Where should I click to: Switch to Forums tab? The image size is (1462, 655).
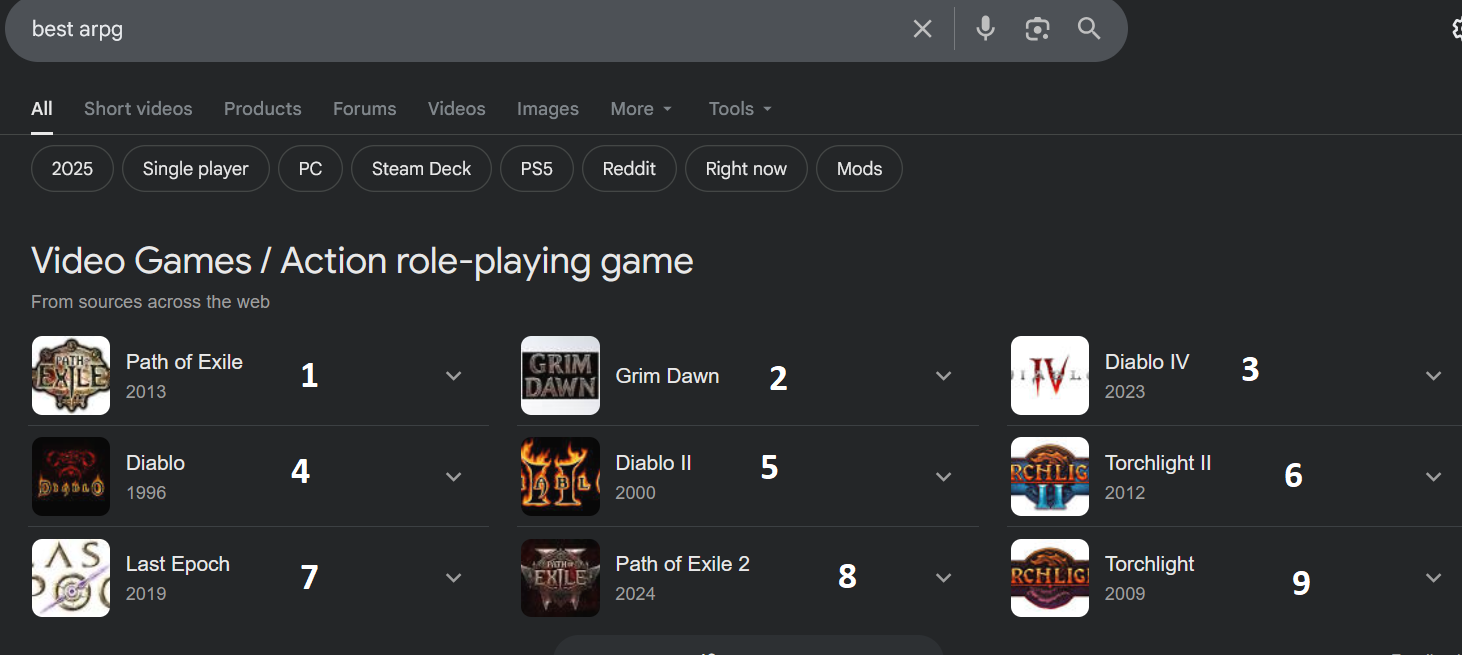pyautogui.click(x=365, y=109)
